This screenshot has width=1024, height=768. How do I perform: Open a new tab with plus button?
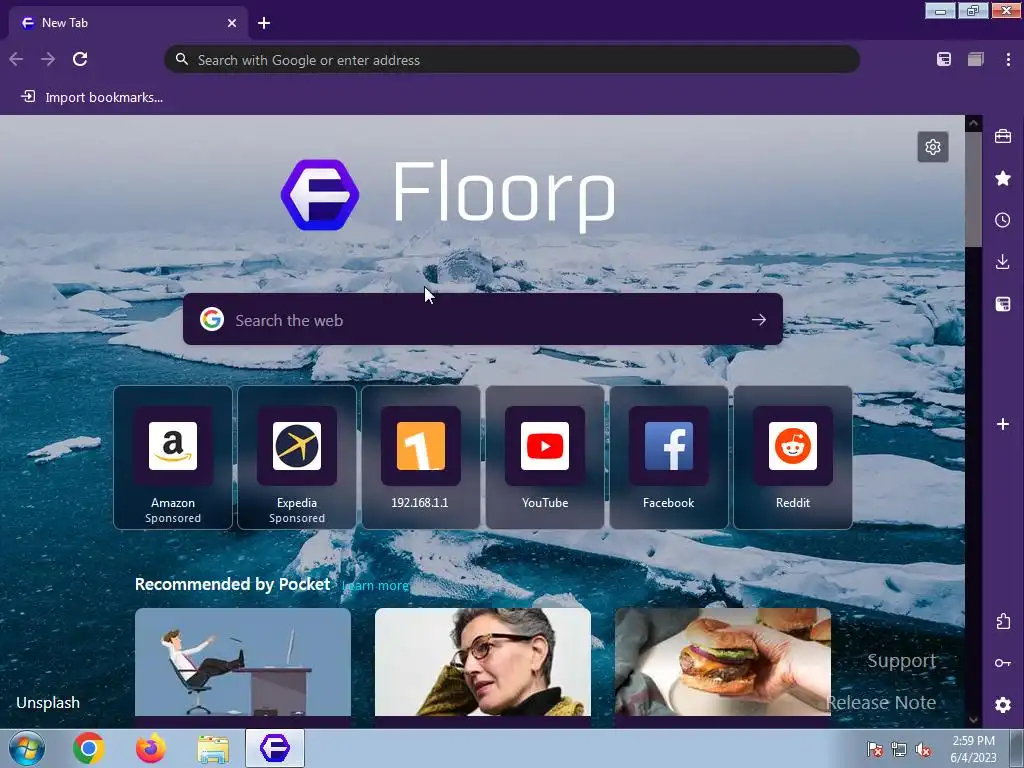(x=264, y=23)
